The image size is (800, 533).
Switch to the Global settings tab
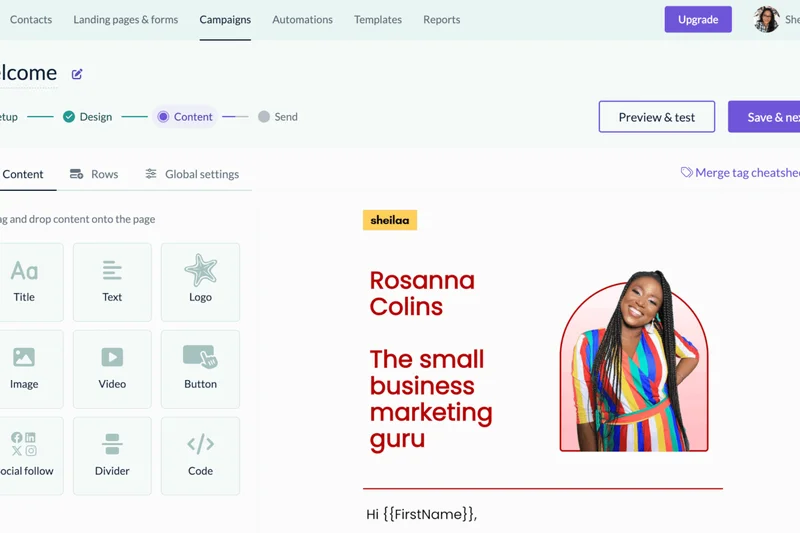[192, 174]
